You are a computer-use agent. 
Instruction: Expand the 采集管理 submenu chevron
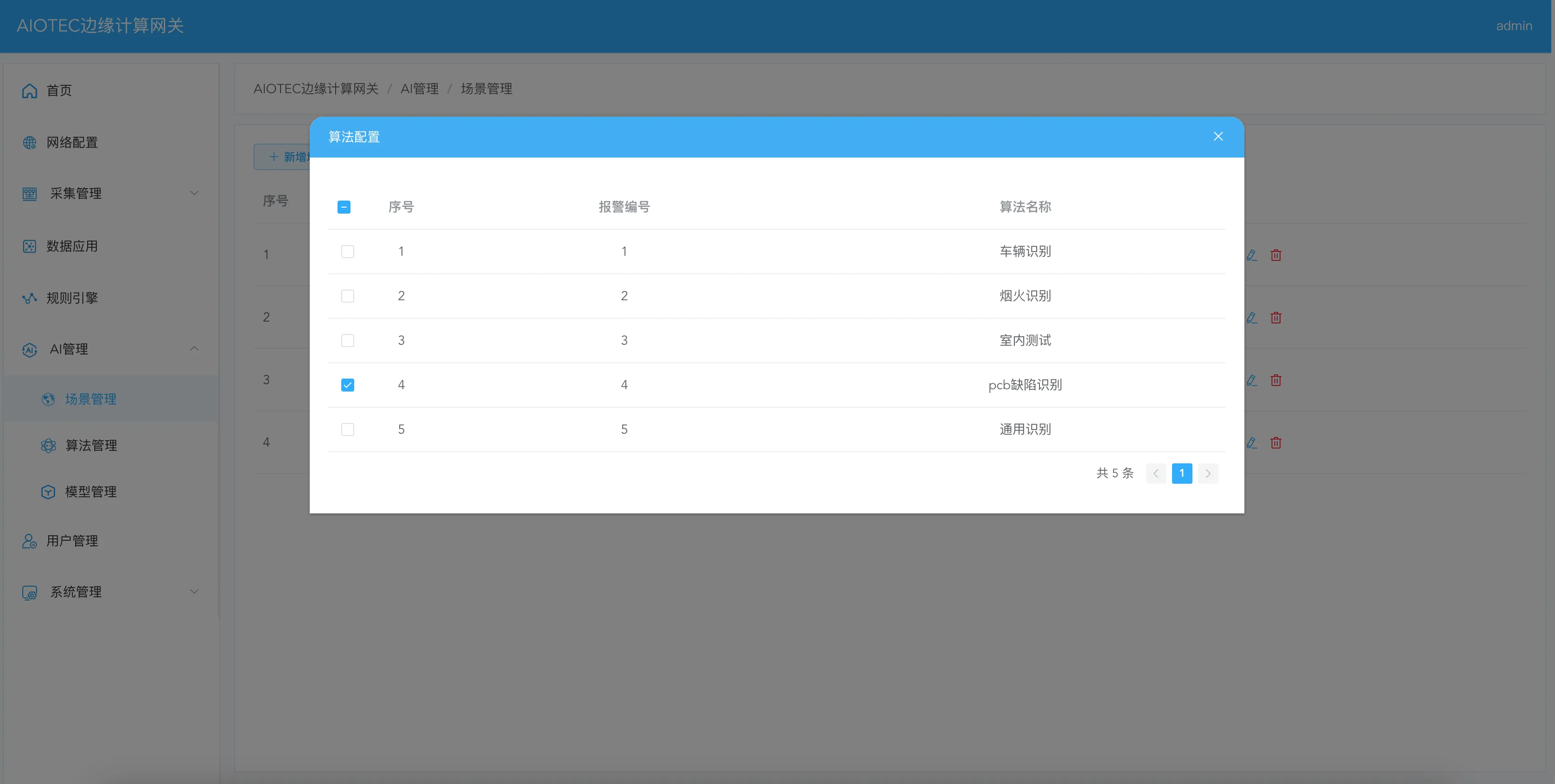click(194, 193)
